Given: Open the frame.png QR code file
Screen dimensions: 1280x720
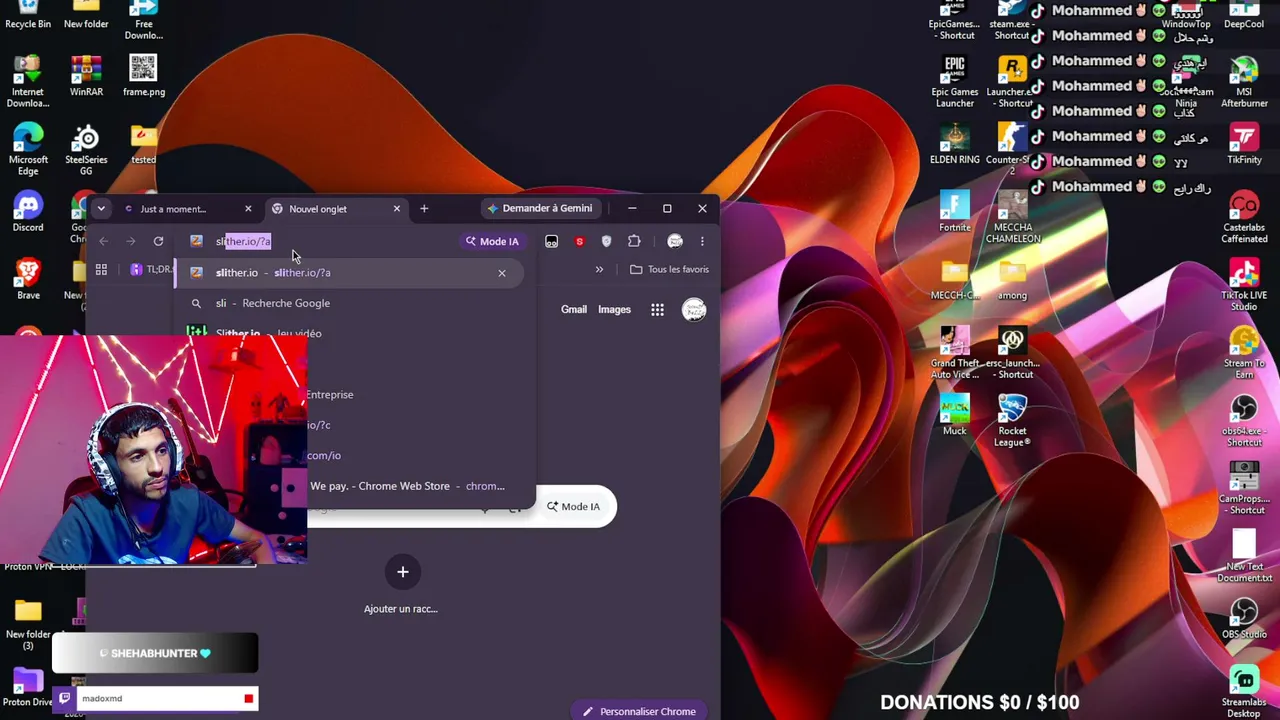Looking at the screenshot, I should (143, 76).
